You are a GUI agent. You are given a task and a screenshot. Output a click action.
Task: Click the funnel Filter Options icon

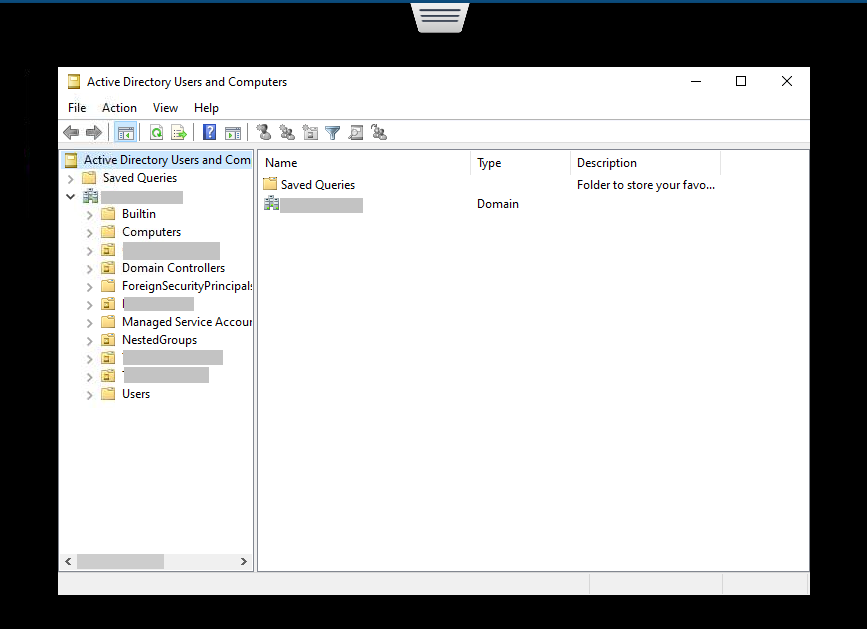tap(333, 132)
